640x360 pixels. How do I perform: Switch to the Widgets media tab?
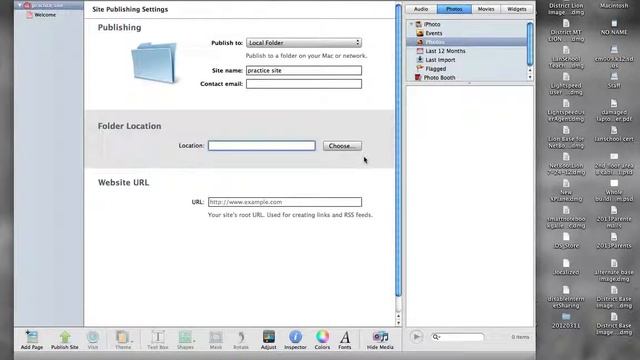click(517, 9)
